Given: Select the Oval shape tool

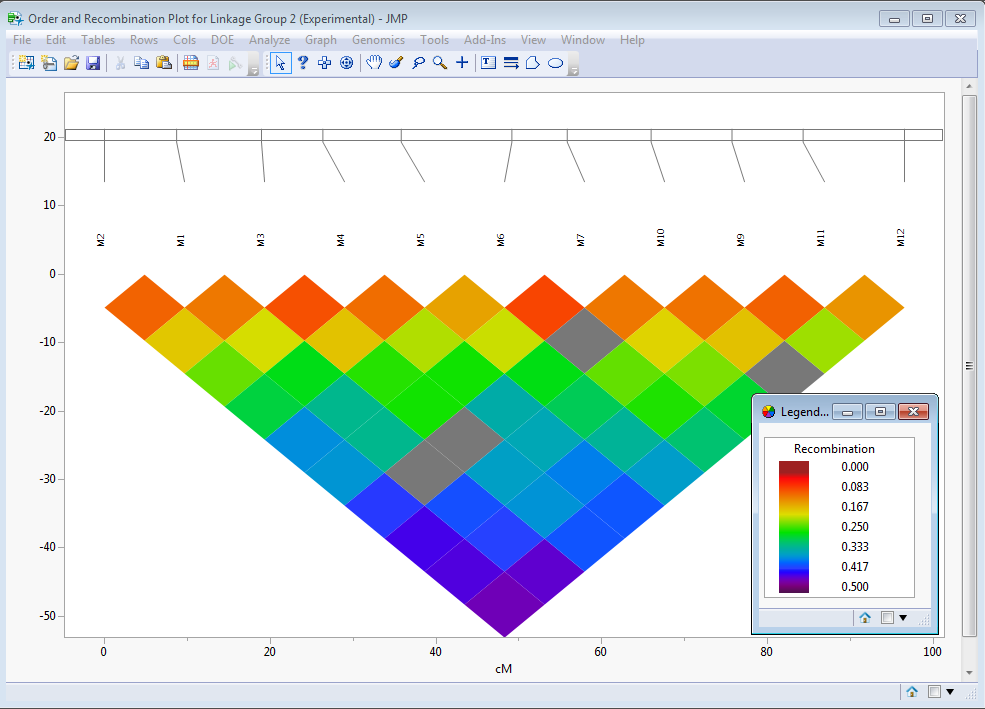Looking at the screenshot, I should point(555,63).
